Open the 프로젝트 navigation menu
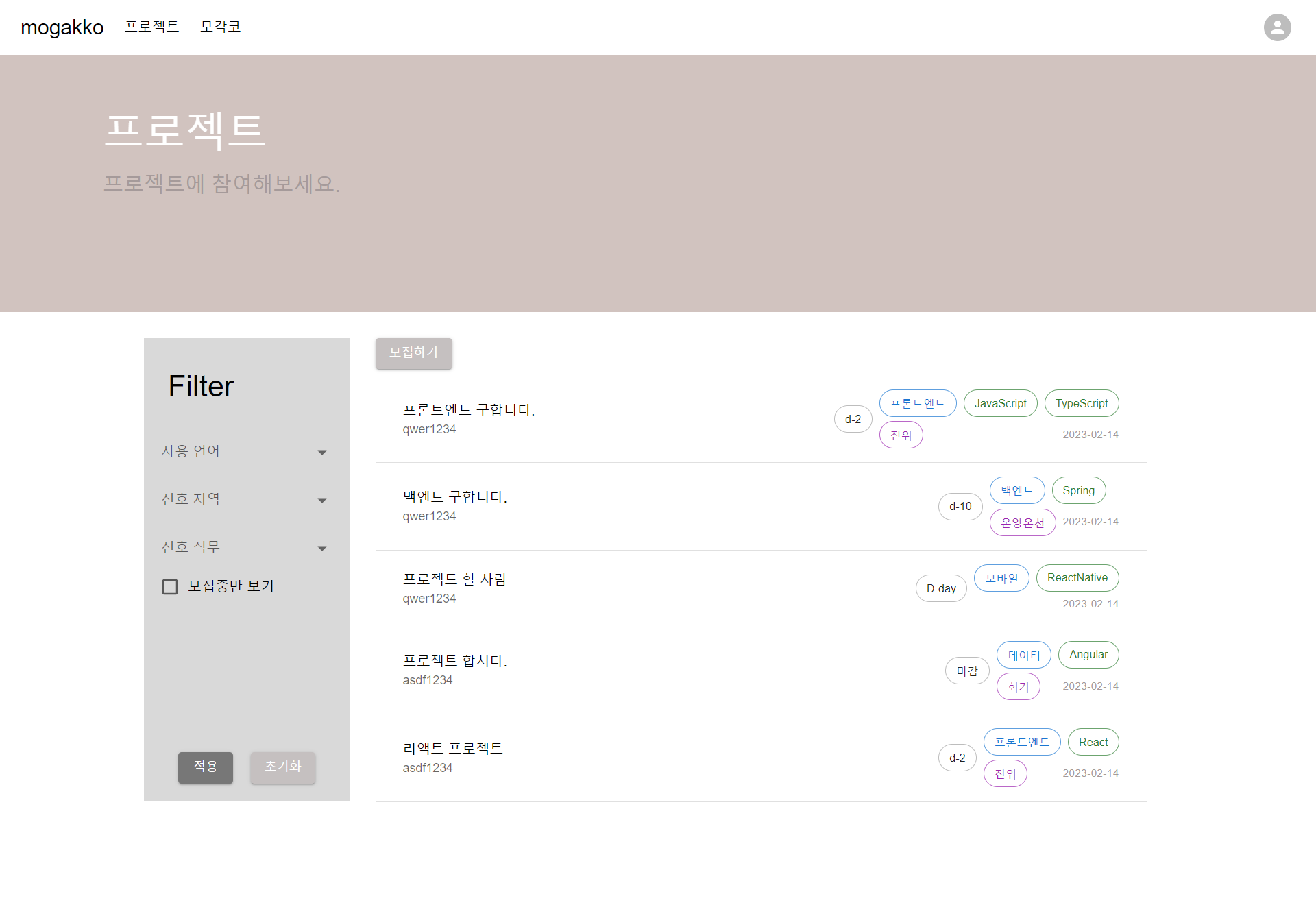1316x903 pixels. coord(151,27)
